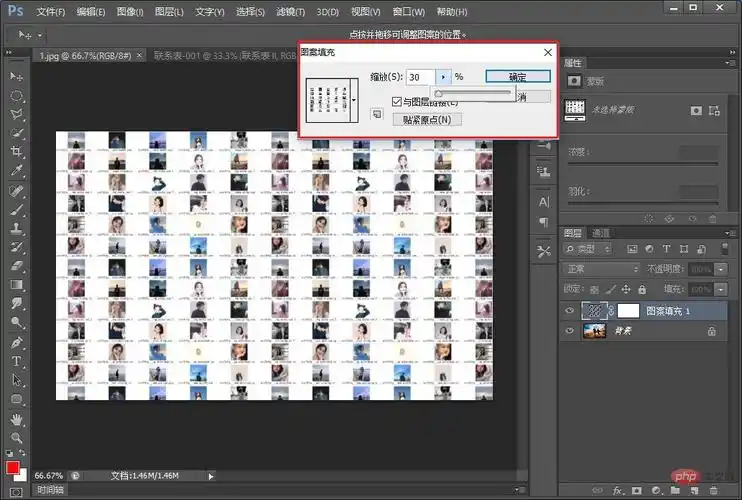Open the pattern picker dropdown arrow

[354, 100]
